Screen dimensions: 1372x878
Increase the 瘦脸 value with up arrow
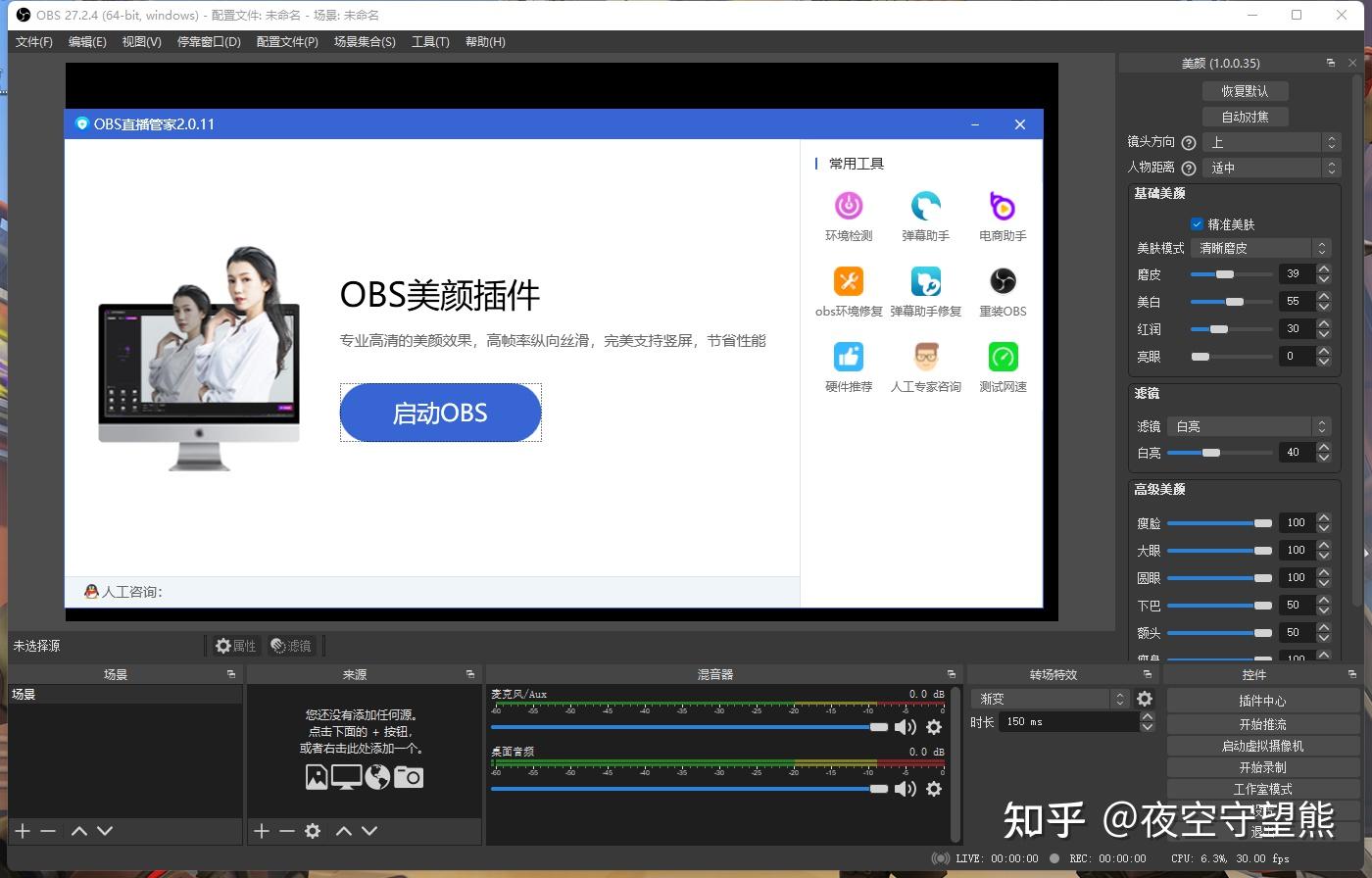coord(1324,518)
